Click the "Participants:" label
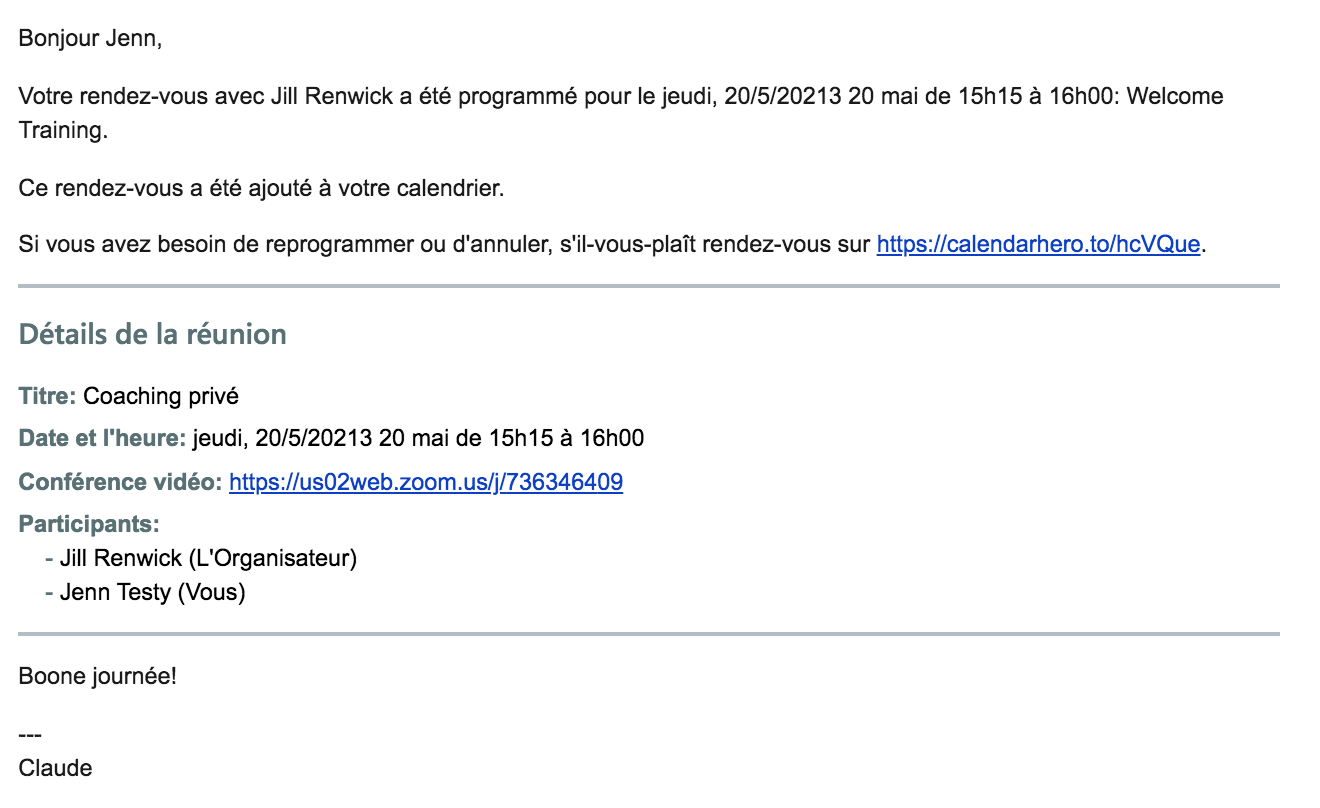The image size is (1320, 808). tap(89, 524)
